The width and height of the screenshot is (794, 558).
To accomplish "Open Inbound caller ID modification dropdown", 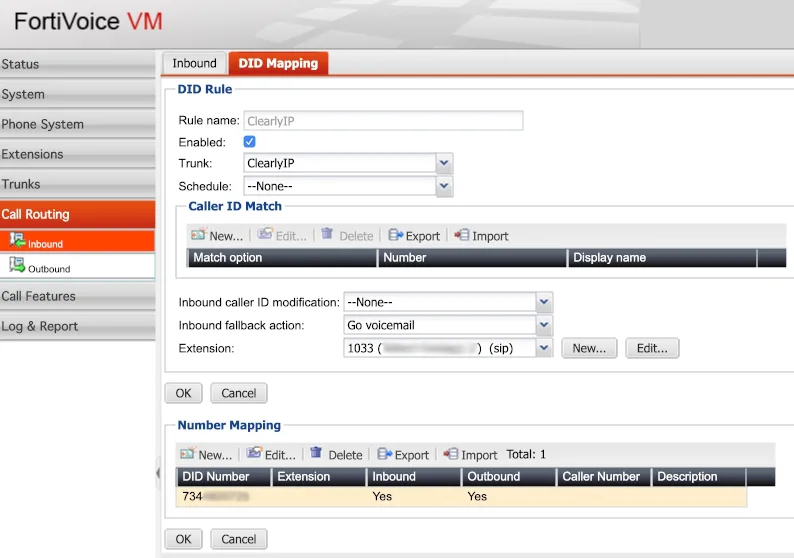I will click(544, 302).
